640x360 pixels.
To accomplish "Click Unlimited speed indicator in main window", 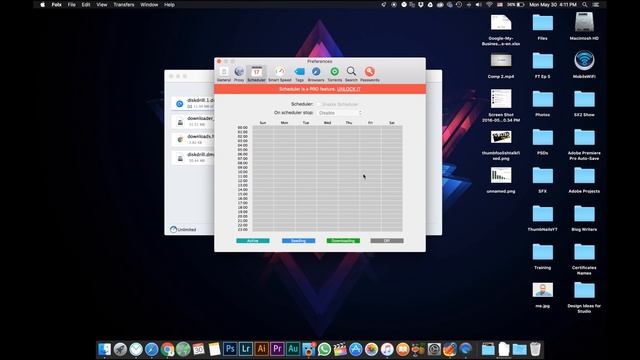I will [x=183, y=229].
